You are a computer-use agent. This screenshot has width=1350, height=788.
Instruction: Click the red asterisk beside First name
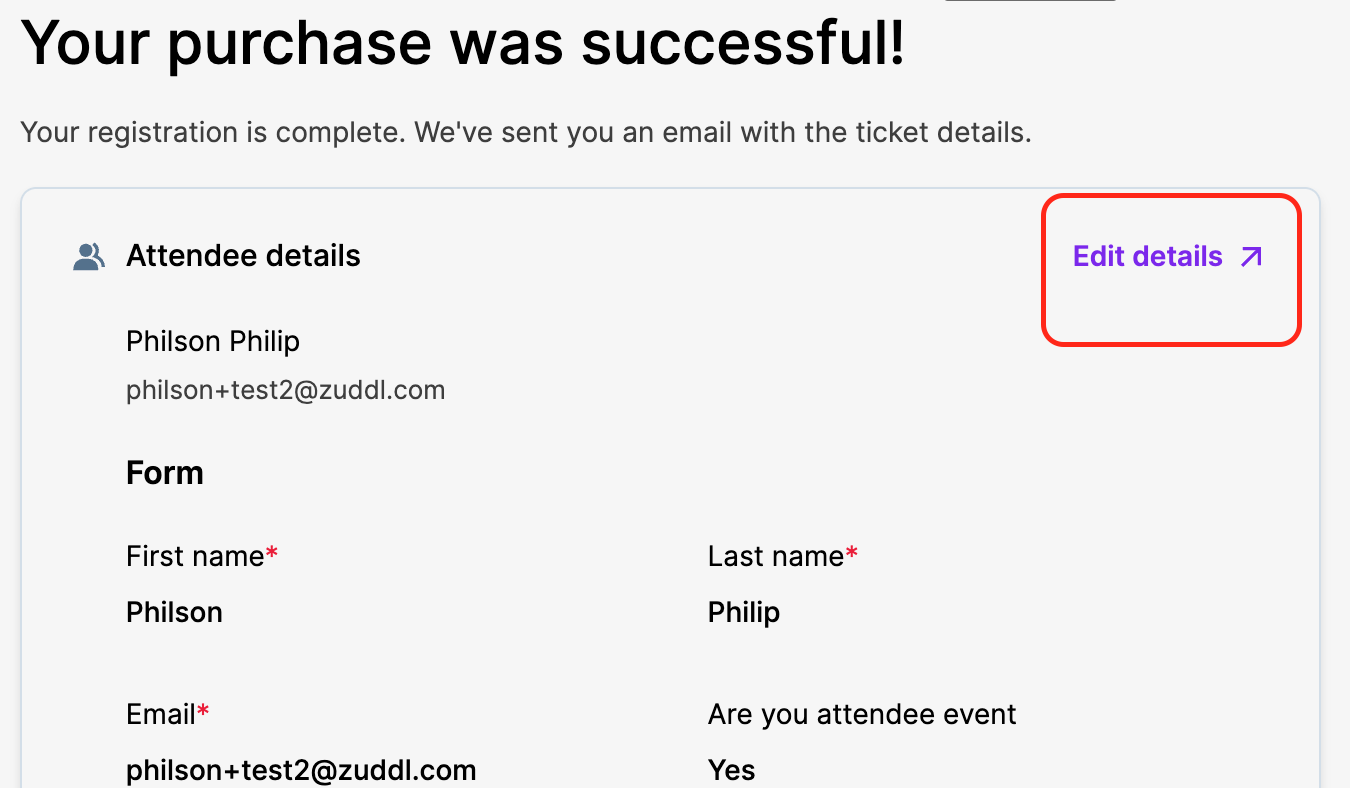point(272,552)
